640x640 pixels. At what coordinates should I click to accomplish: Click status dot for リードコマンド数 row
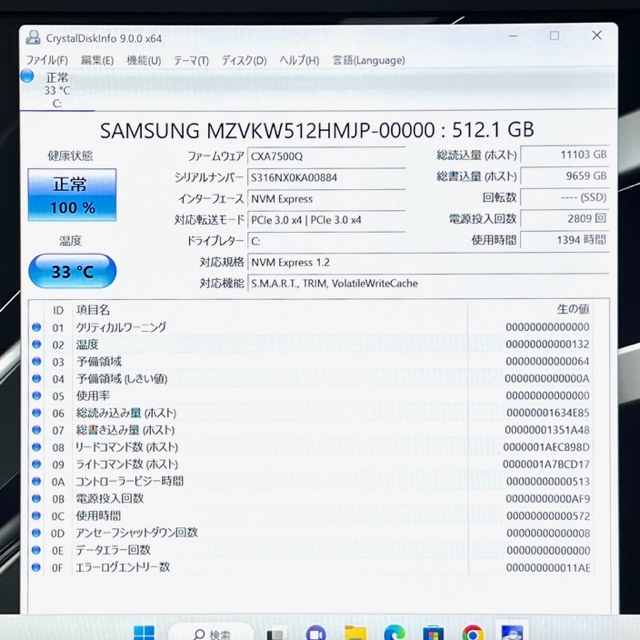pos(36,447)
